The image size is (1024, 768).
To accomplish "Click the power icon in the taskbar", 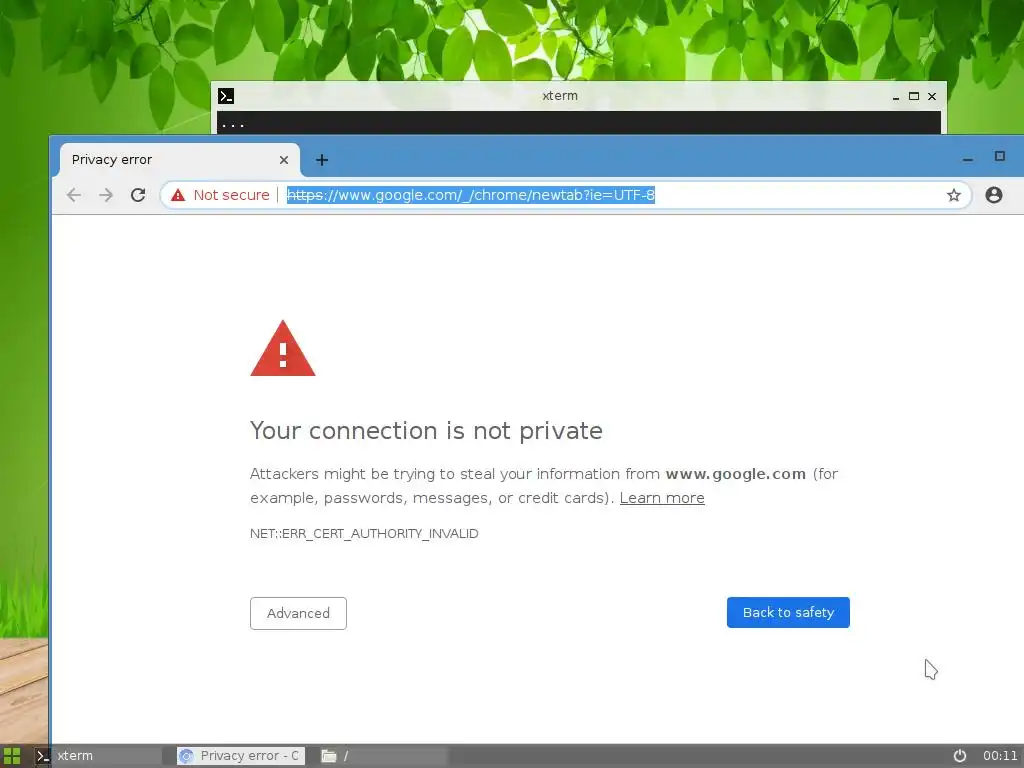I will click(x=959, y=756).
